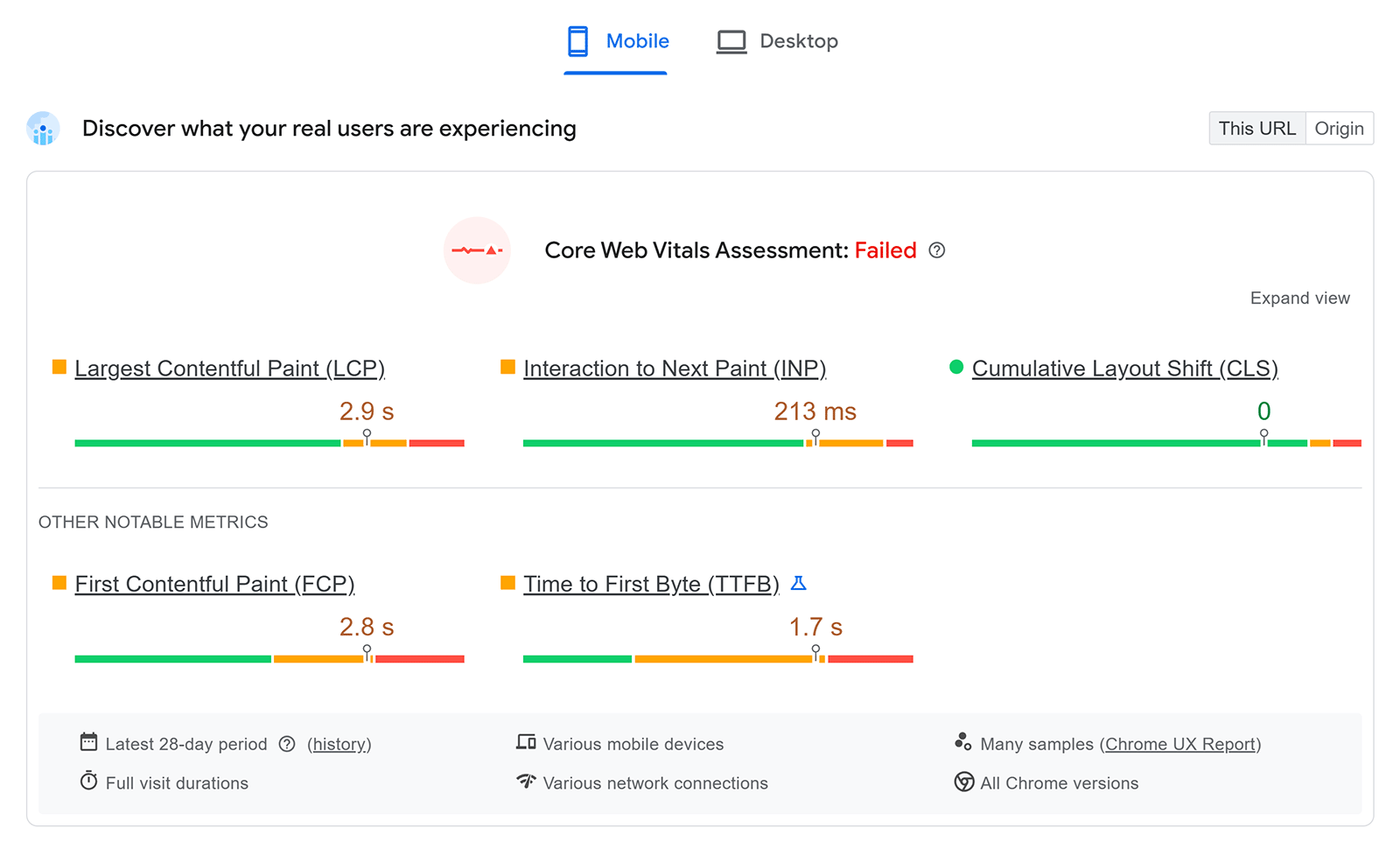Click the red heartbeat assessment badge icon

pos(478,251)
